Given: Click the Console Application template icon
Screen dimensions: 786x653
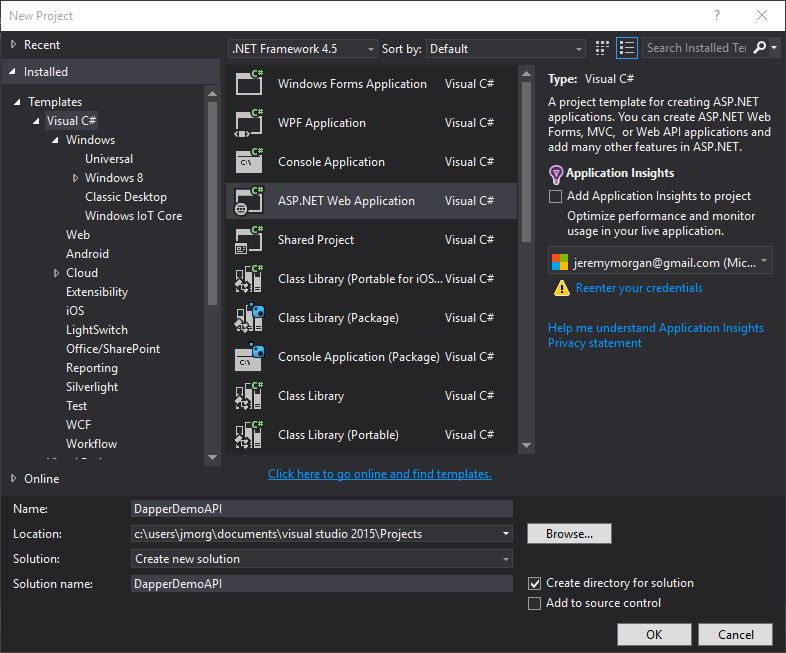Looking at the screenshot, I should (249, 161).
